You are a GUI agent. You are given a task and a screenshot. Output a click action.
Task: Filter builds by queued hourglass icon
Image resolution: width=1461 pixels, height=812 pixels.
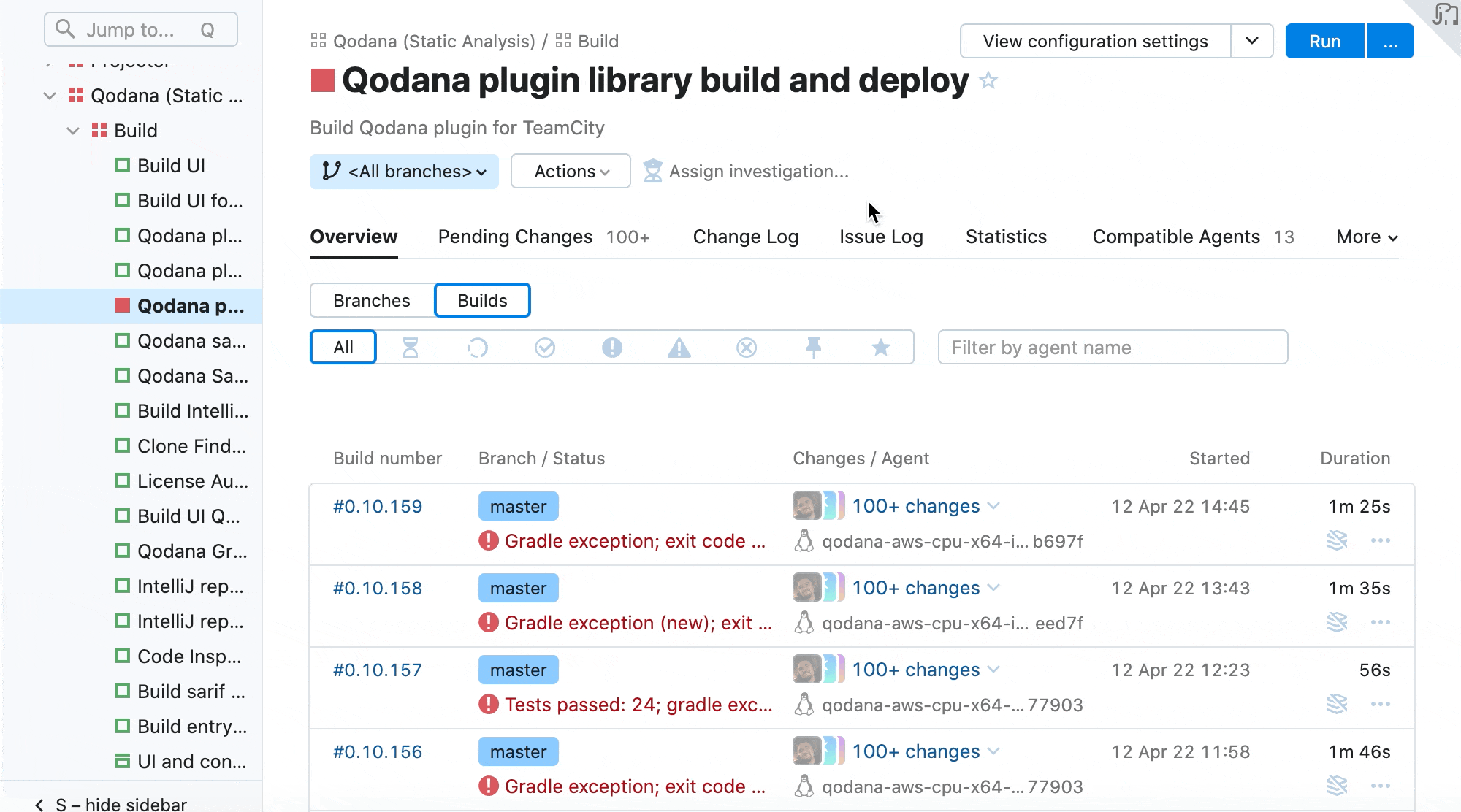pos(411,348)
